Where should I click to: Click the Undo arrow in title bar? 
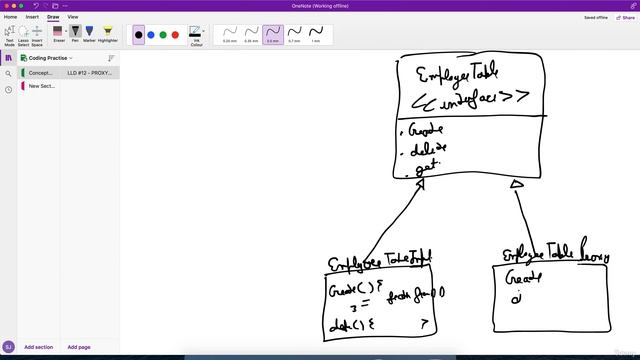point(36,6)
